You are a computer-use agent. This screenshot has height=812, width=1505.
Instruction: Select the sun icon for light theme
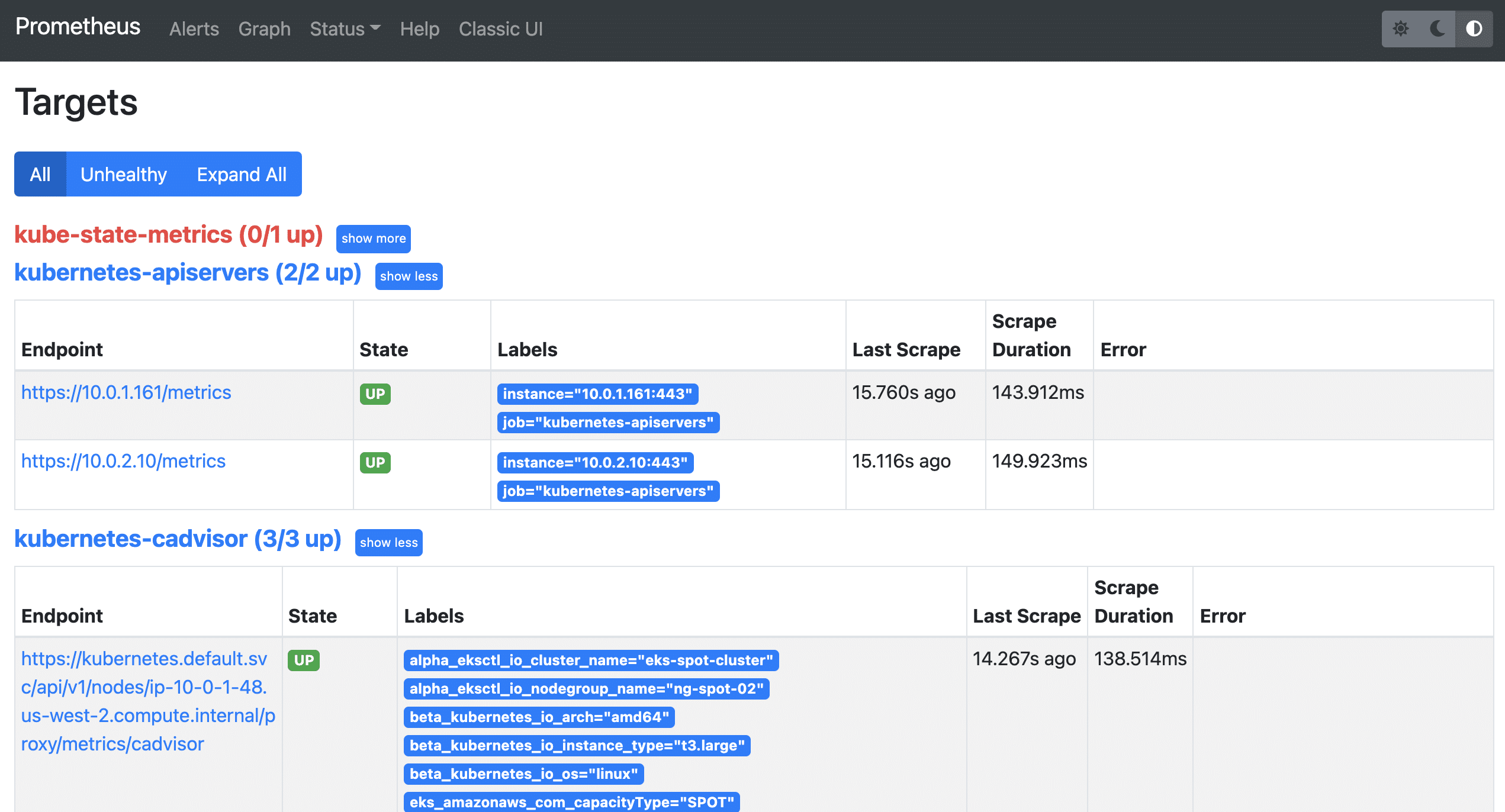(x=1402, y=28)
